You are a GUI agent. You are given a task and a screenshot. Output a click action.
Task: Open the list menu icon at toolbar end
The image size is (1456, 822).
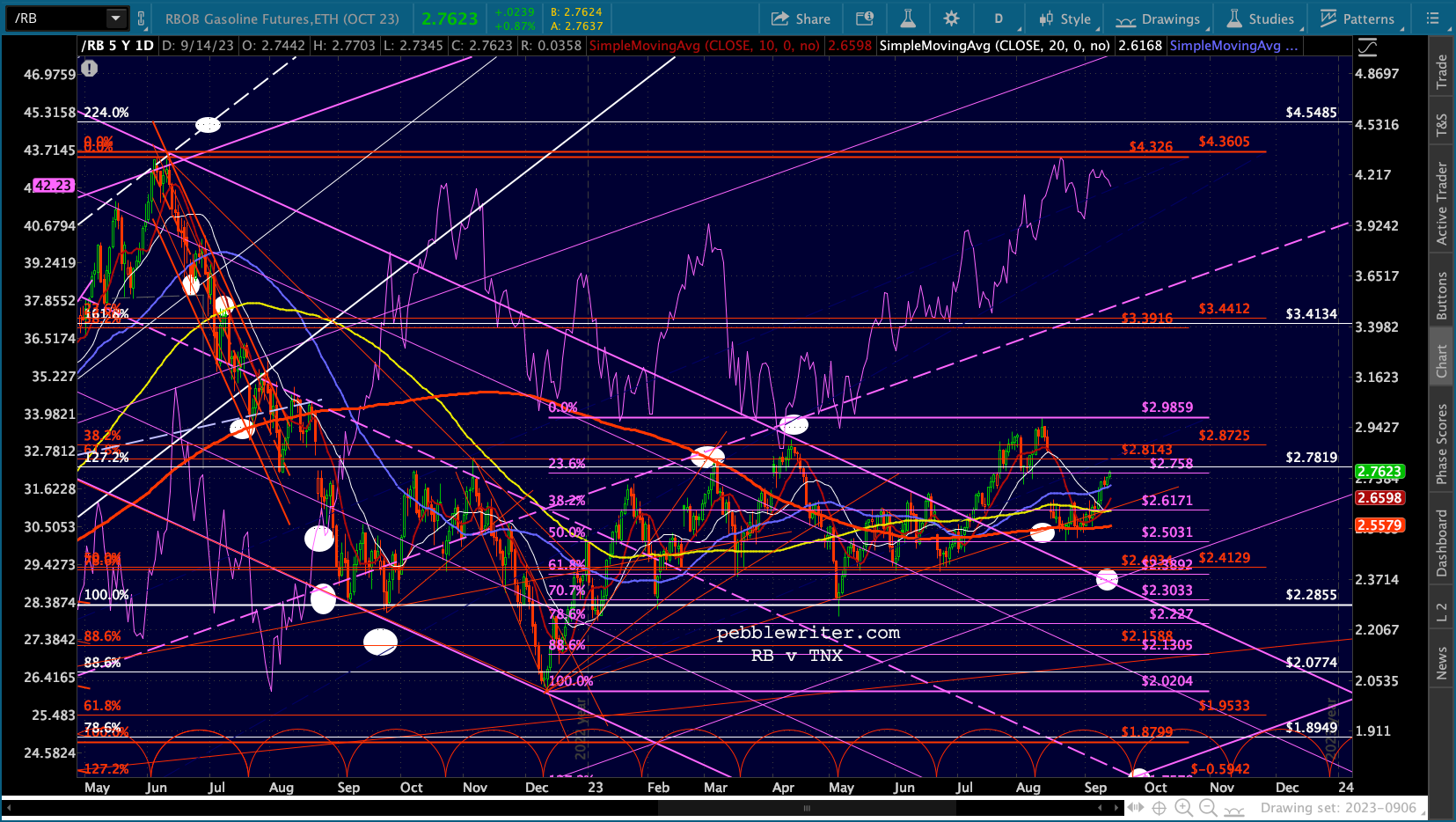point(1432,18)
